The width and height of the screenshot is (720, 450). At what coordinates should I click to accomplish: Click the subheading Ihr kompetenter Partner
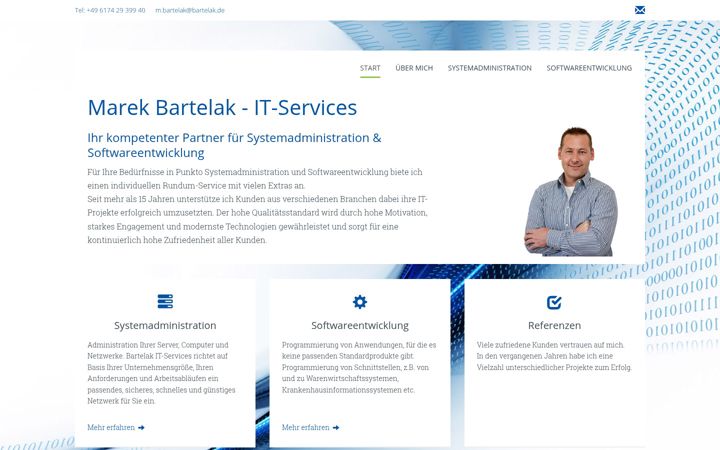coord(234,145)
